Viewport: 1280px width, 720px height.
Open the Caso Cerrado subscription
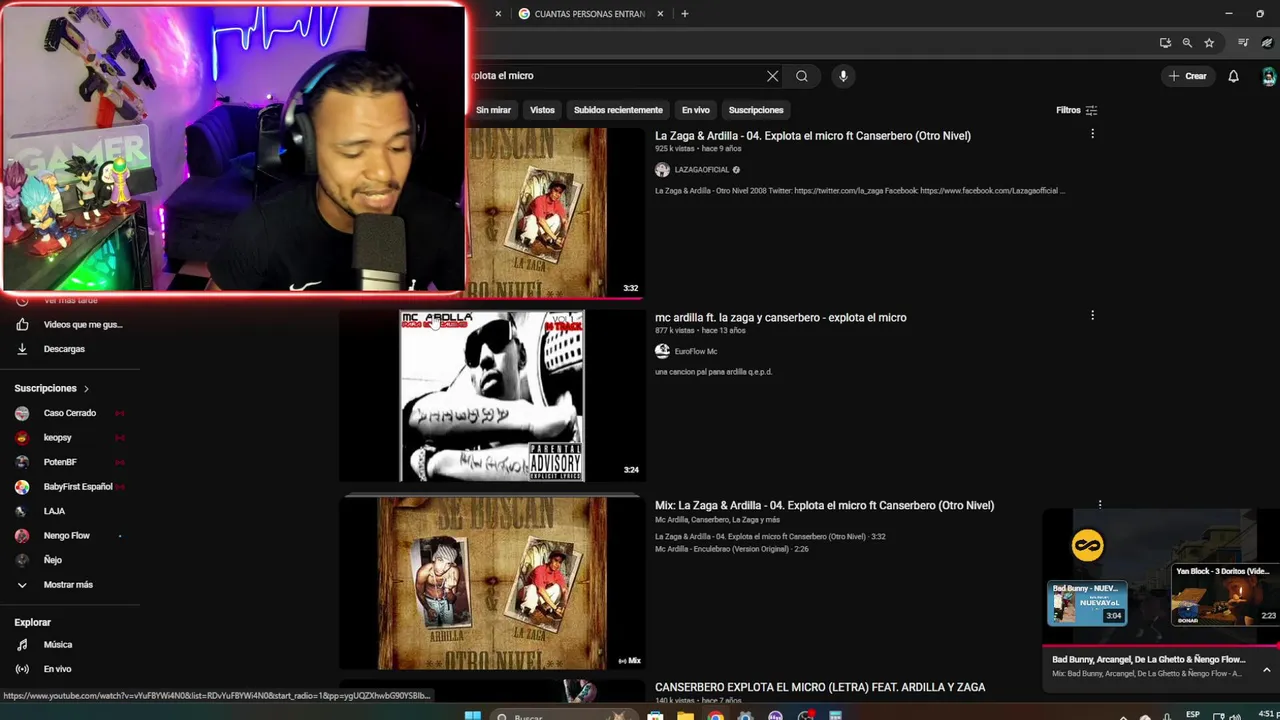[x=70, y=413]
